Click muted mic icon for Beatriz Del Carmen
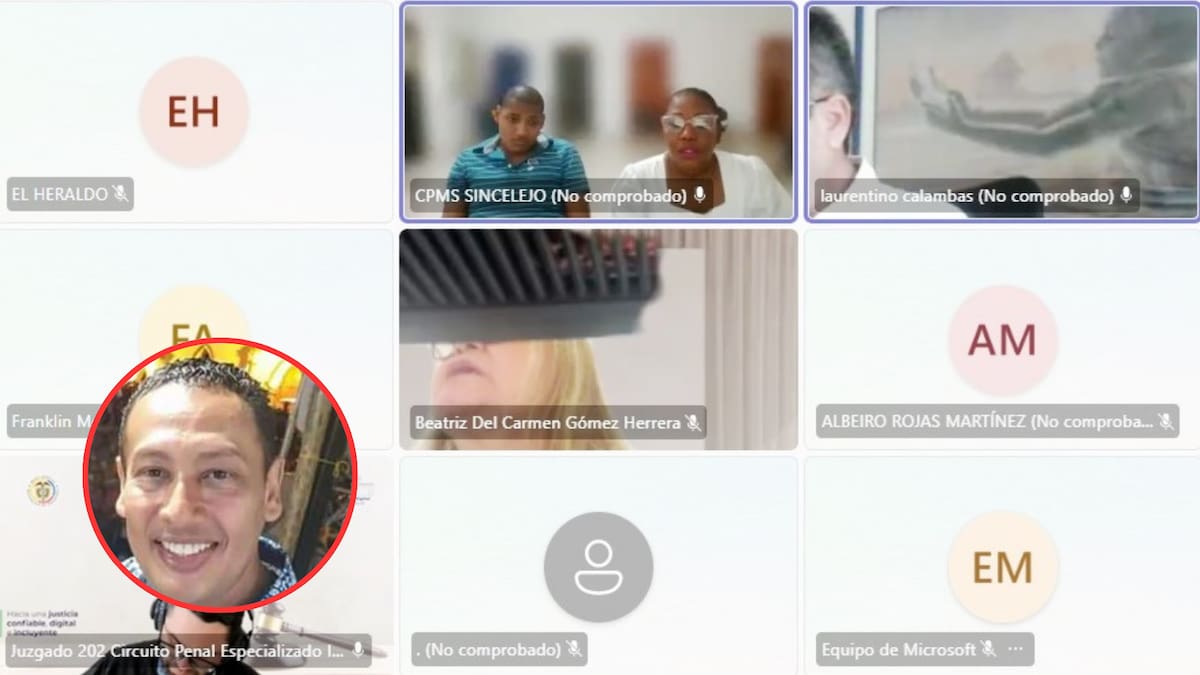 (x=692, y=423)
